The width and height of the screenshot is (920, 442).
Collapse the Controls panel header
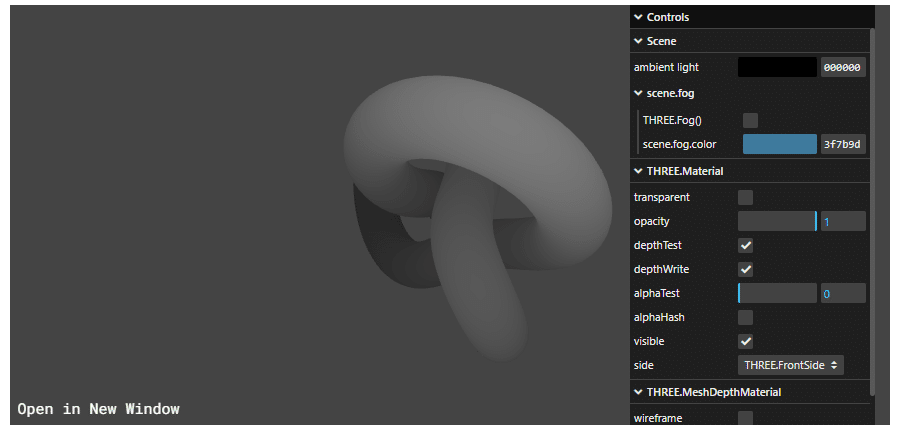point(752,17)
